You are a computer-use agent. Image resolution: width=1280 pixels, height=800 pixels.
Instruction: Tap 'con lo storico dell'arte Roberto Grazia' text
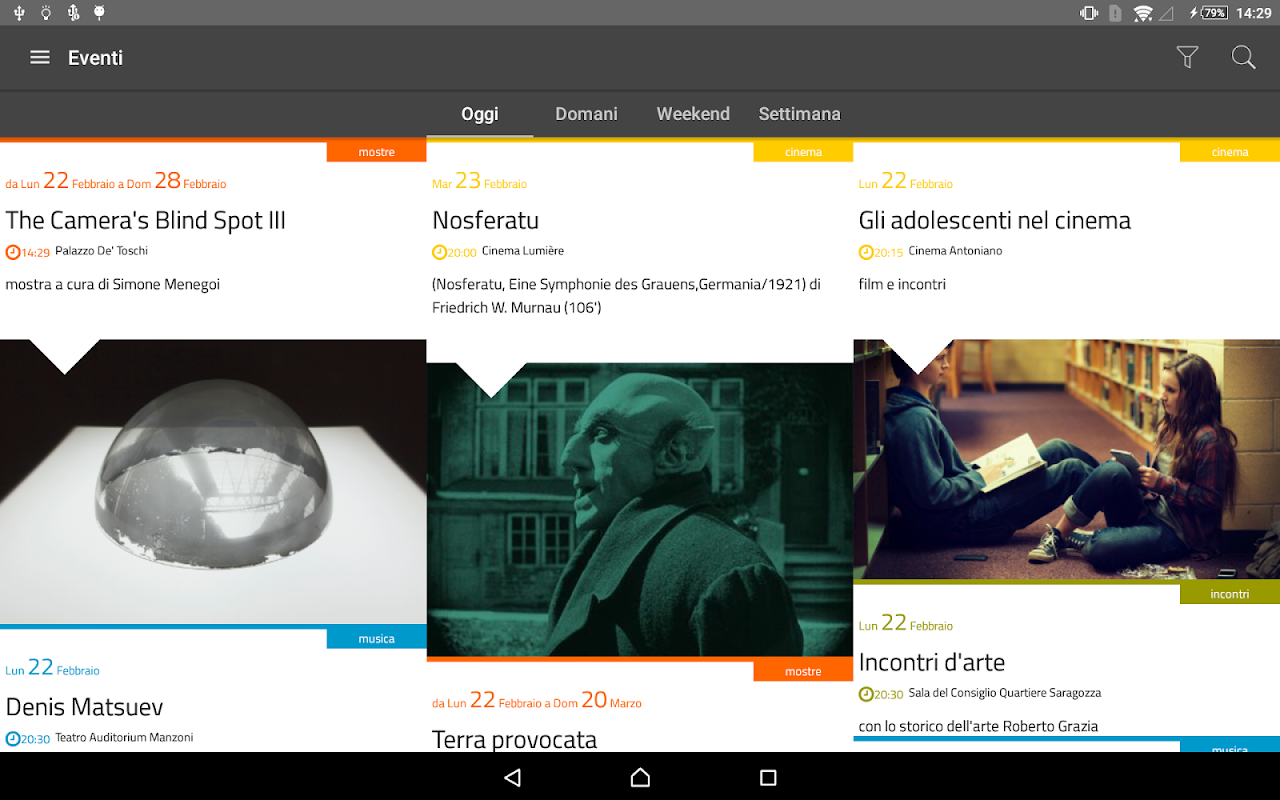click(x=978, y=727)
